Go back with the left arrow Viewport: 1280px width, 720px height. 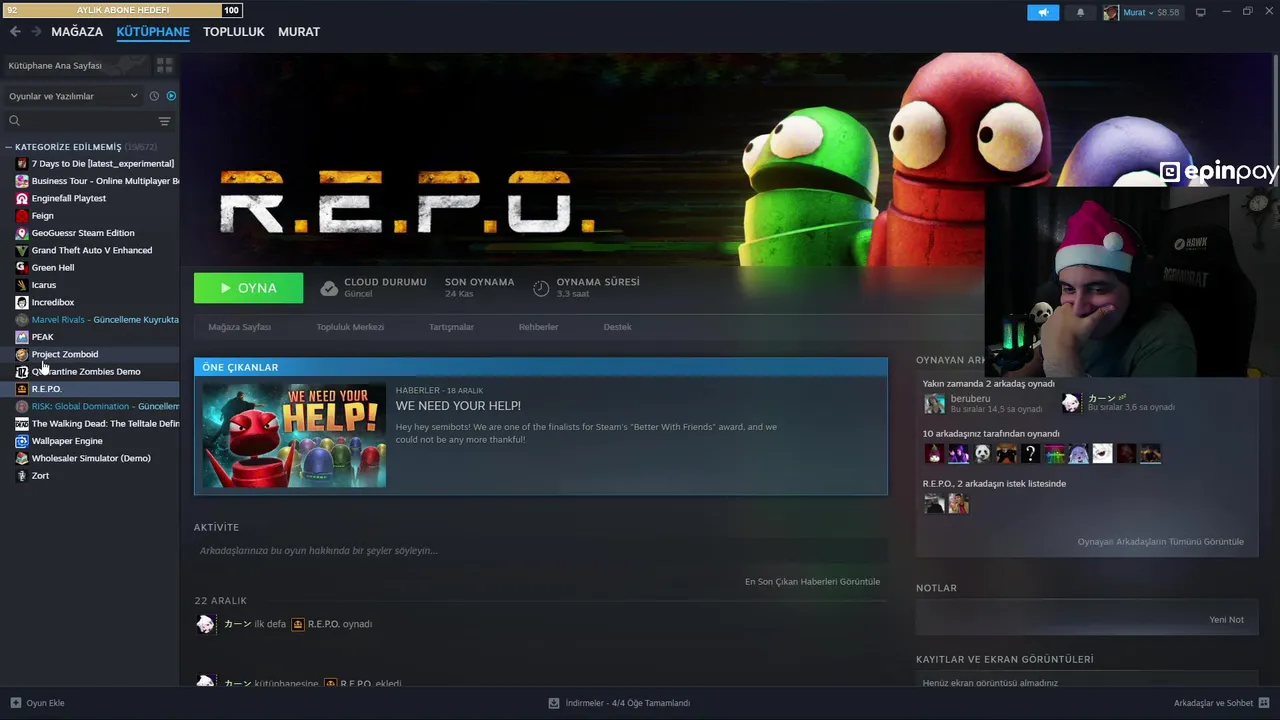point(15,32)
